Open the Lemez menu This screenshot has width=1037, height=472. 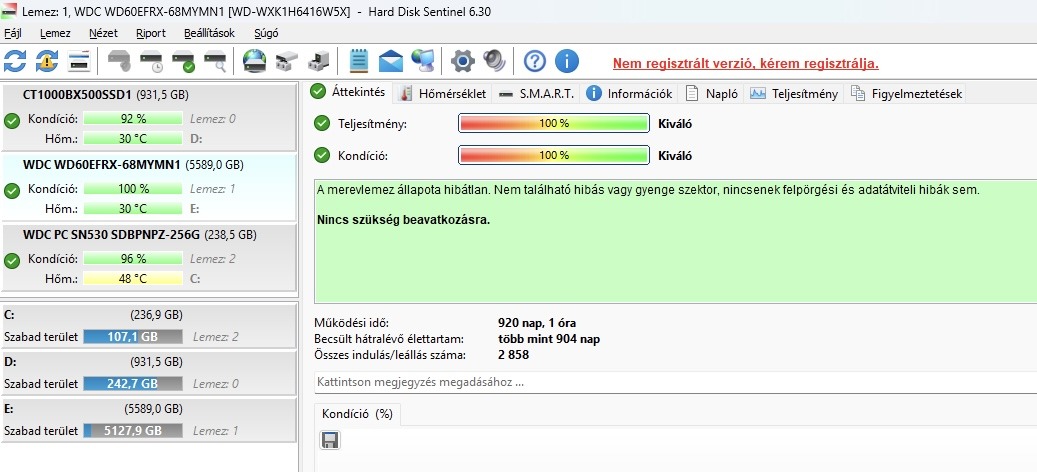point(55,33)
